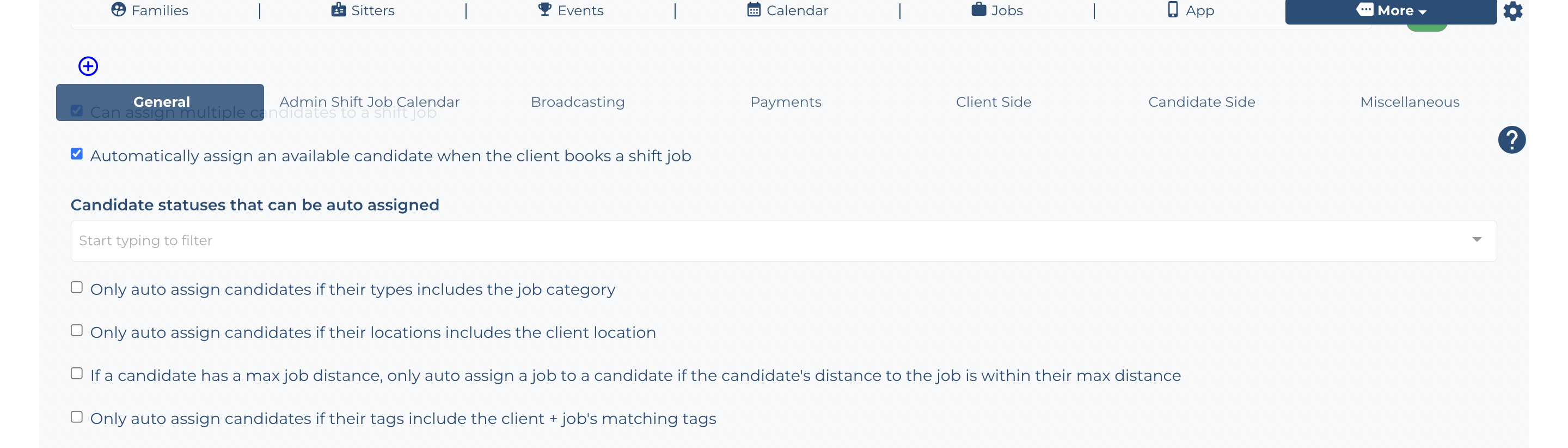Viewport: 1568px width, 448px height.
Task: Check the max job distance option
Action: click(77, 374)
